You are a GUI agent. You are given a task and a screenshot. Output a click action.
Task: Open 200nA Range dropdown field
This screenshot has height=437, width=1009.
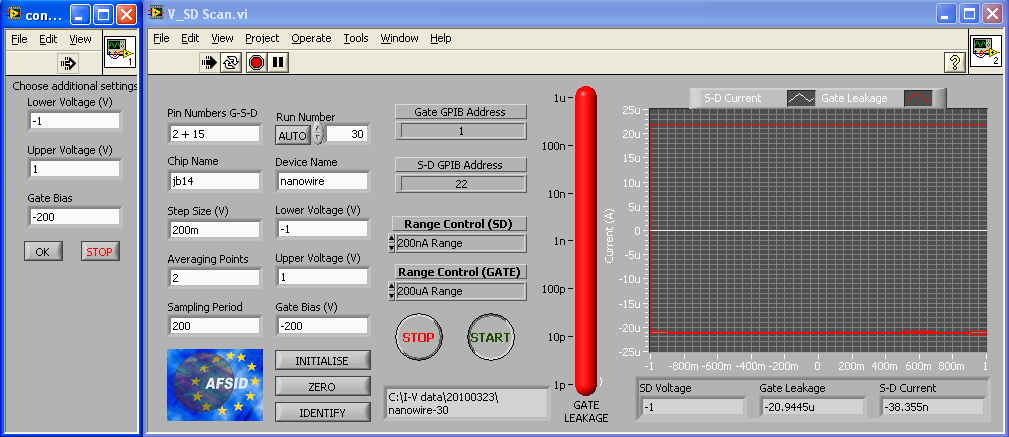coord(461,243)
